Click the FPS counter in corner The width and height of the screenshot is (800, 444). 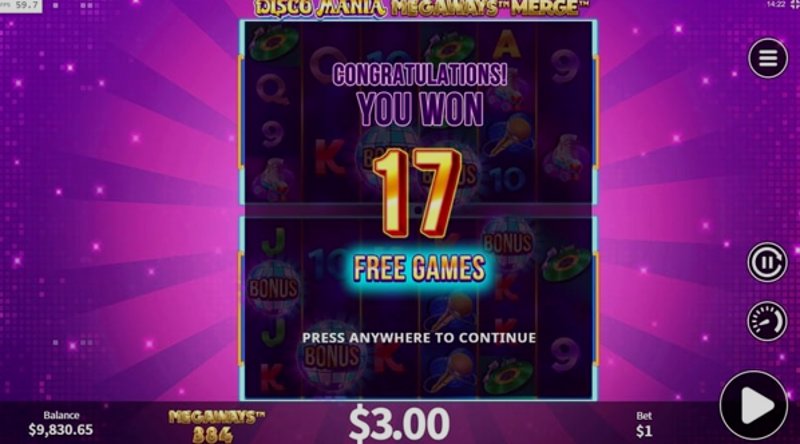(21, 6)
